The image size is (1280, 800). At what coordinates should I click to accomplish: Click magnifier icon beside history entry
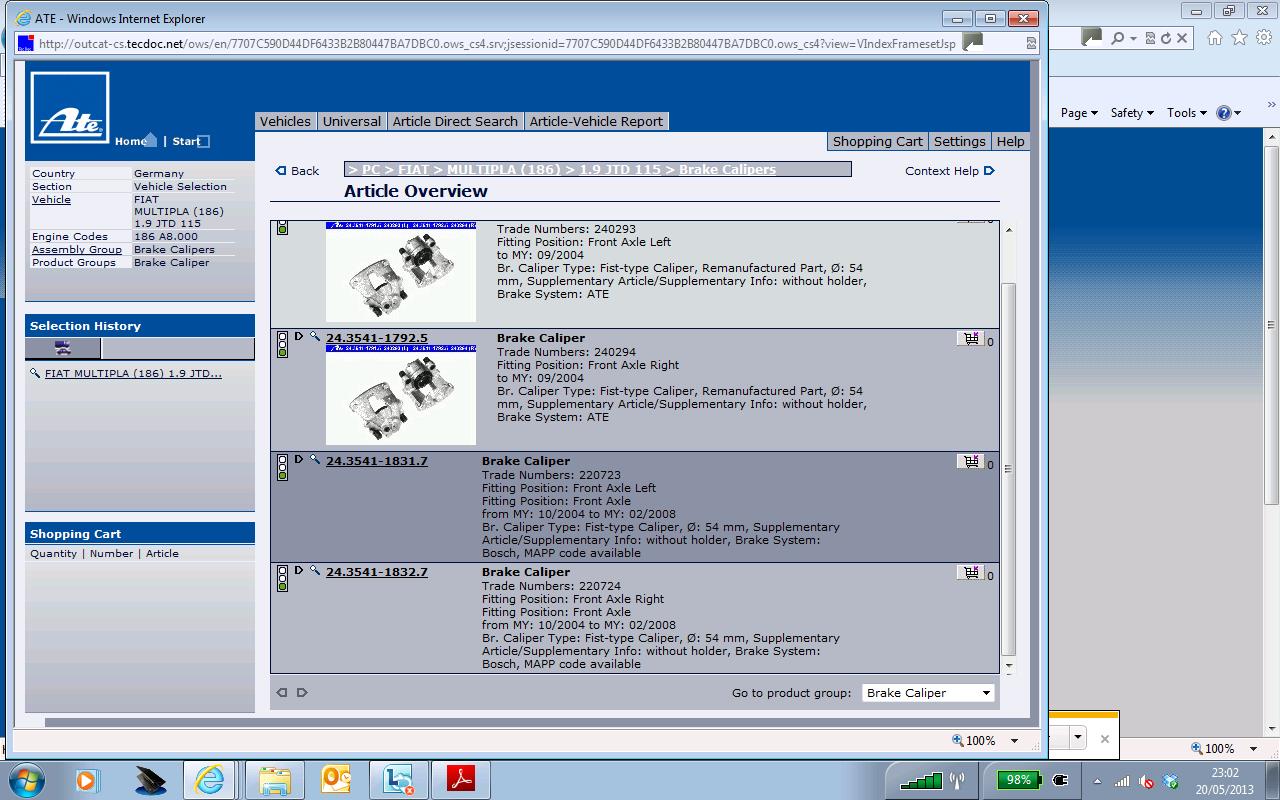pyautogui.click(x=35, y=373)
